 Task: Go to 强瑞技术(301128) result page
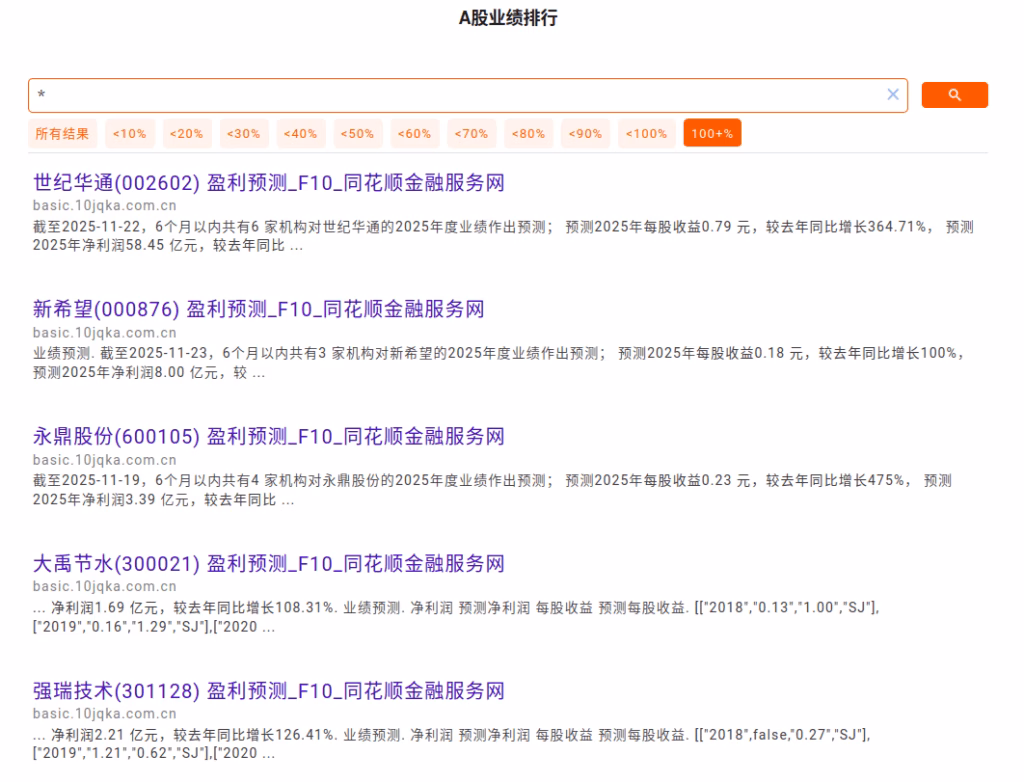(268, 691)
